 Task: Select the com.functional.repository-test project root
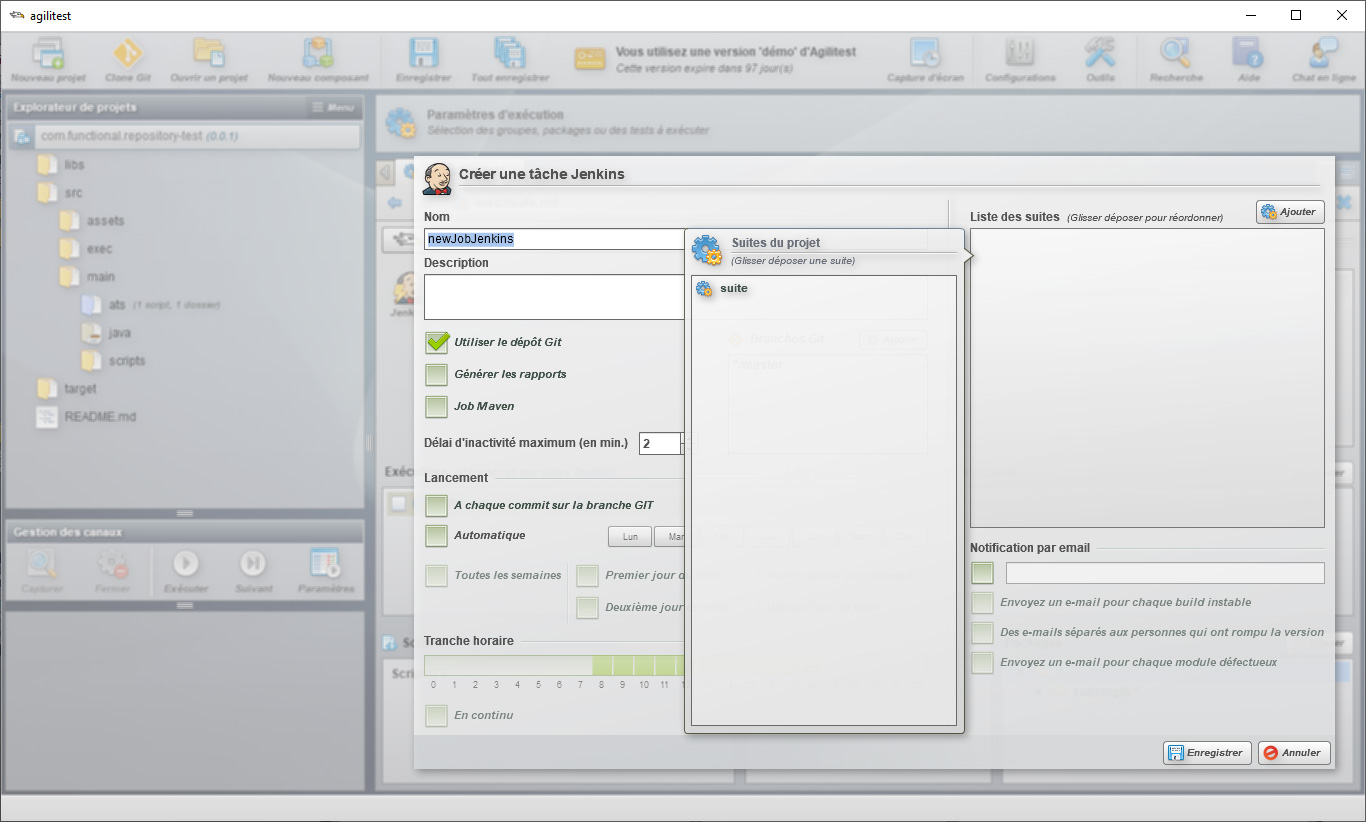pos(184,136)
